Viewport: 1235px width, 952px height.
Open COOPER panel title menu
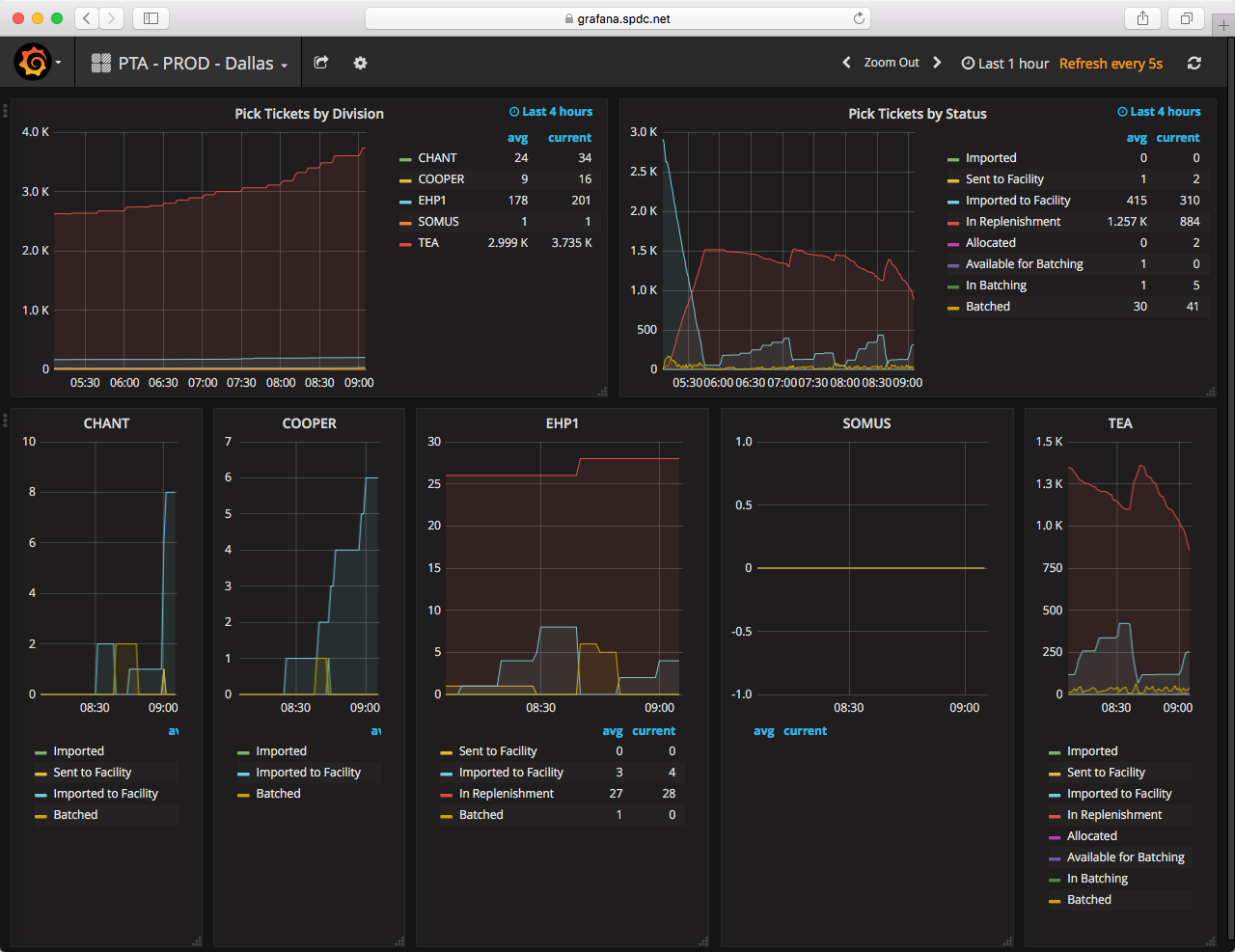(x=309, y=423)
